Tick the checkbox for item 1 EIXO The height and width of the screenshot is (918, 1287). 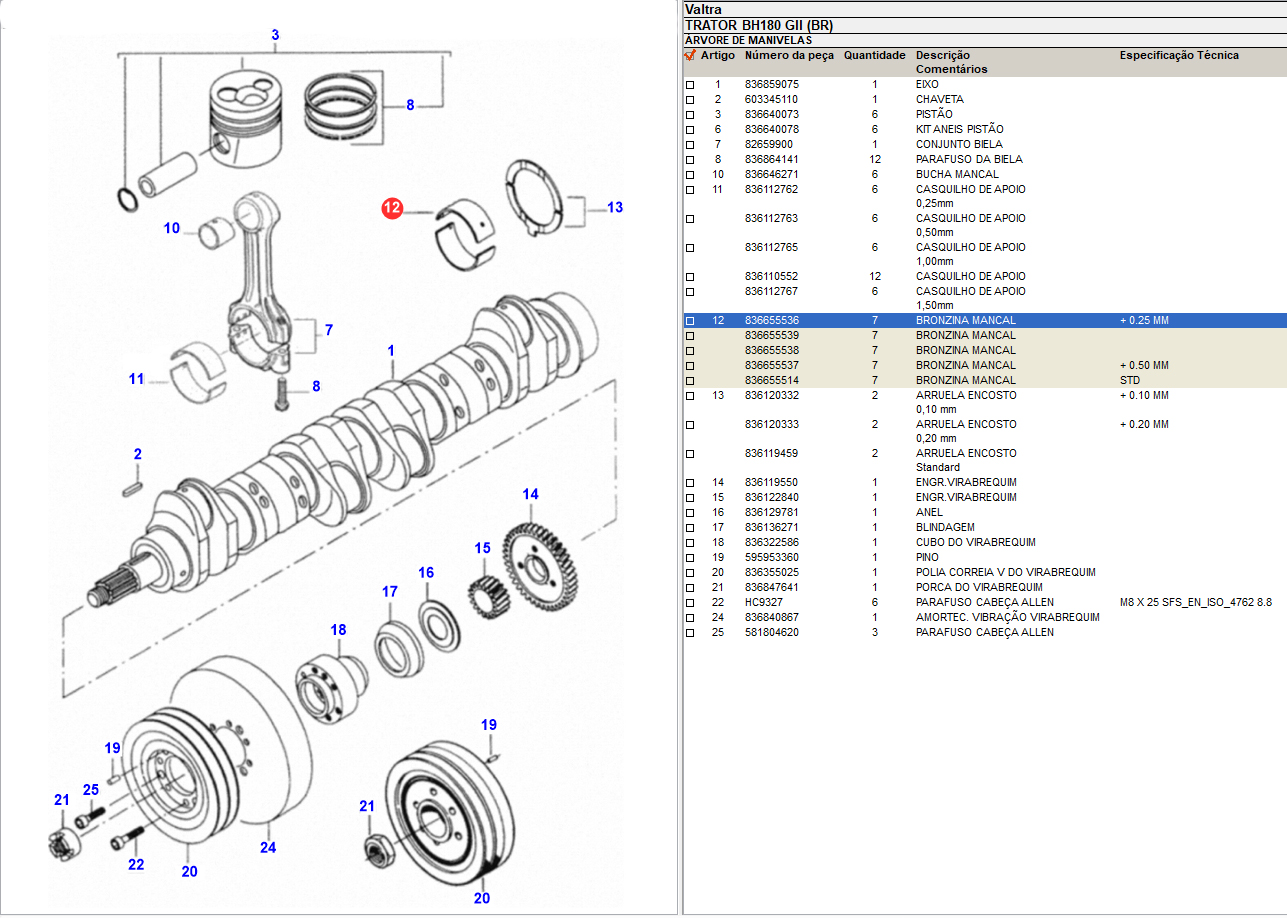(x=690, y=85)
